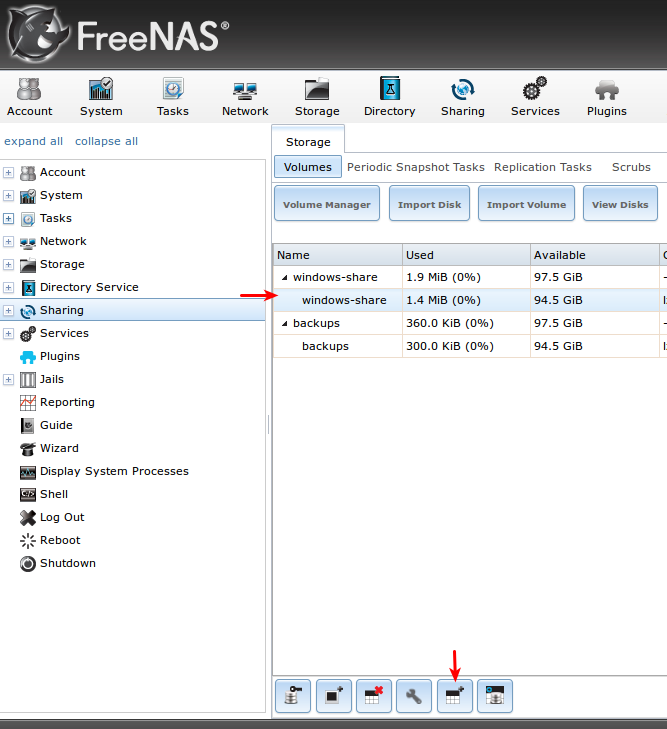Click the View Disks button
The image size is (667, 729).
pyautogui.click(x=620, y=204)
